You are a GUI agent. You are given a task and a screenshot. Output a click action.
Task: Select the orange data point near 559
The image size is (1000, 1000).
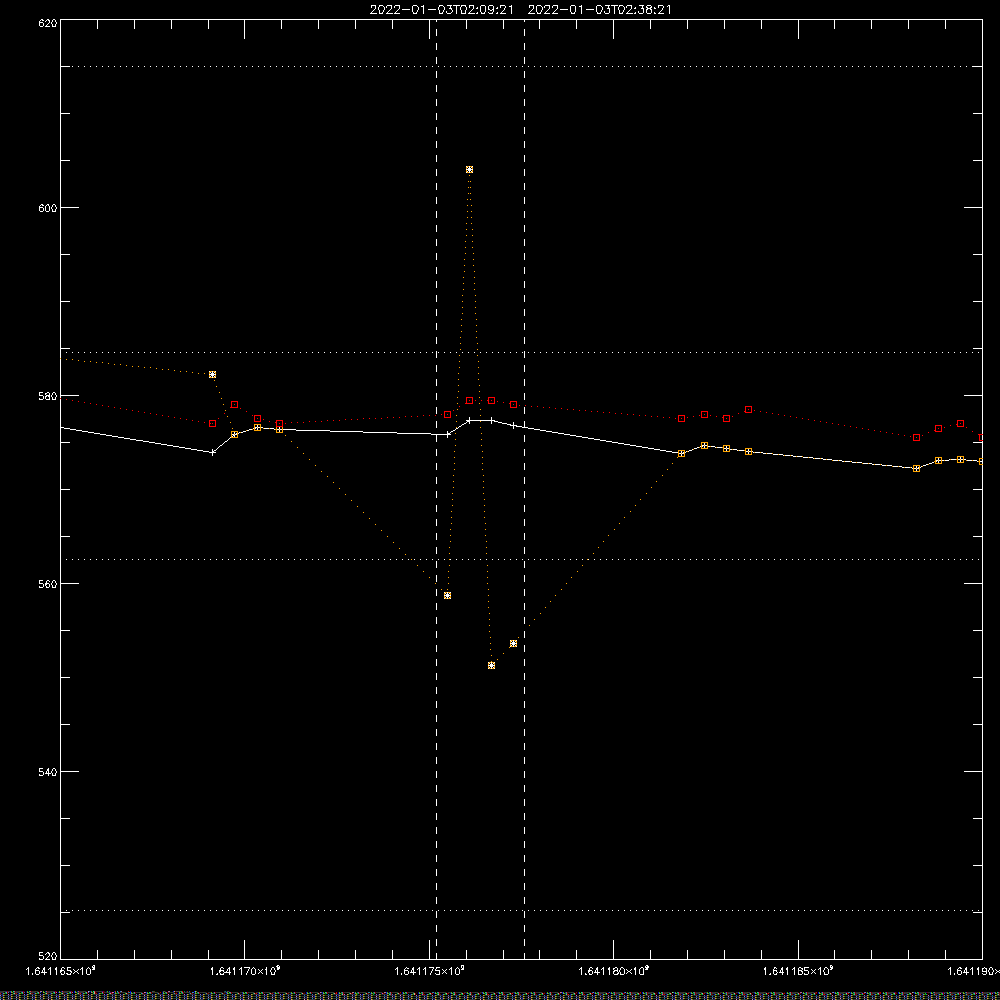tap(448, 596)
